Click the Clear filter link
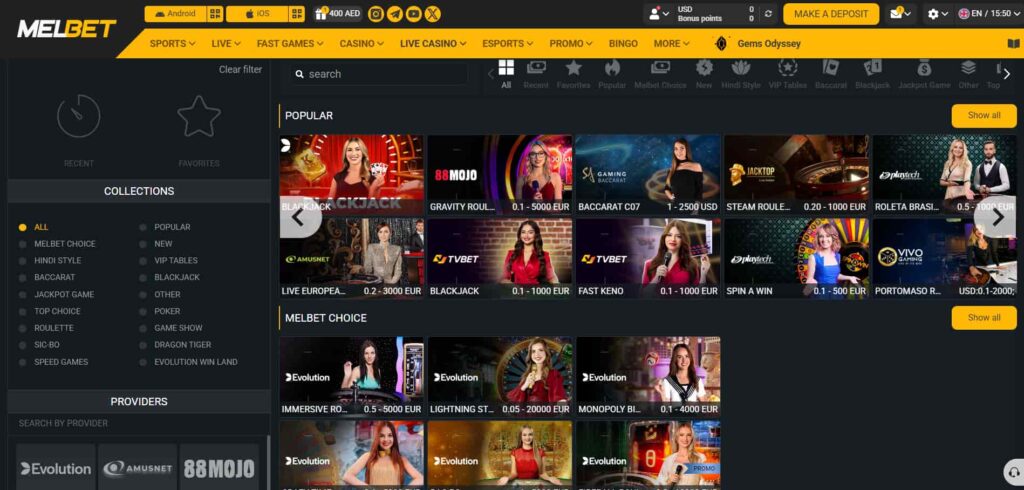The height and width of the screenshot is (490, 1024). (x=240, y=70)
